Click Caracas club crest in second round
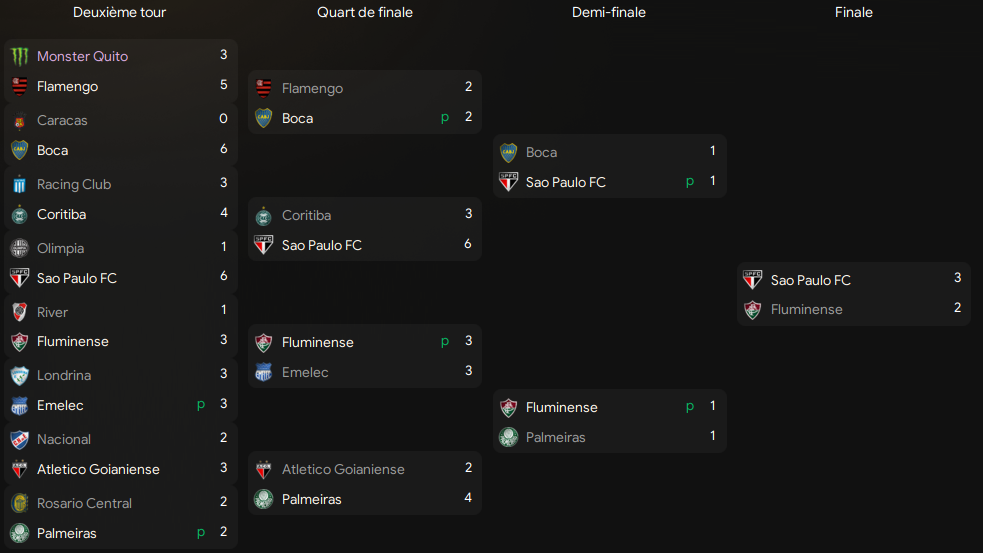The height and width of the screenshot is (553, 983). (19, 120)
